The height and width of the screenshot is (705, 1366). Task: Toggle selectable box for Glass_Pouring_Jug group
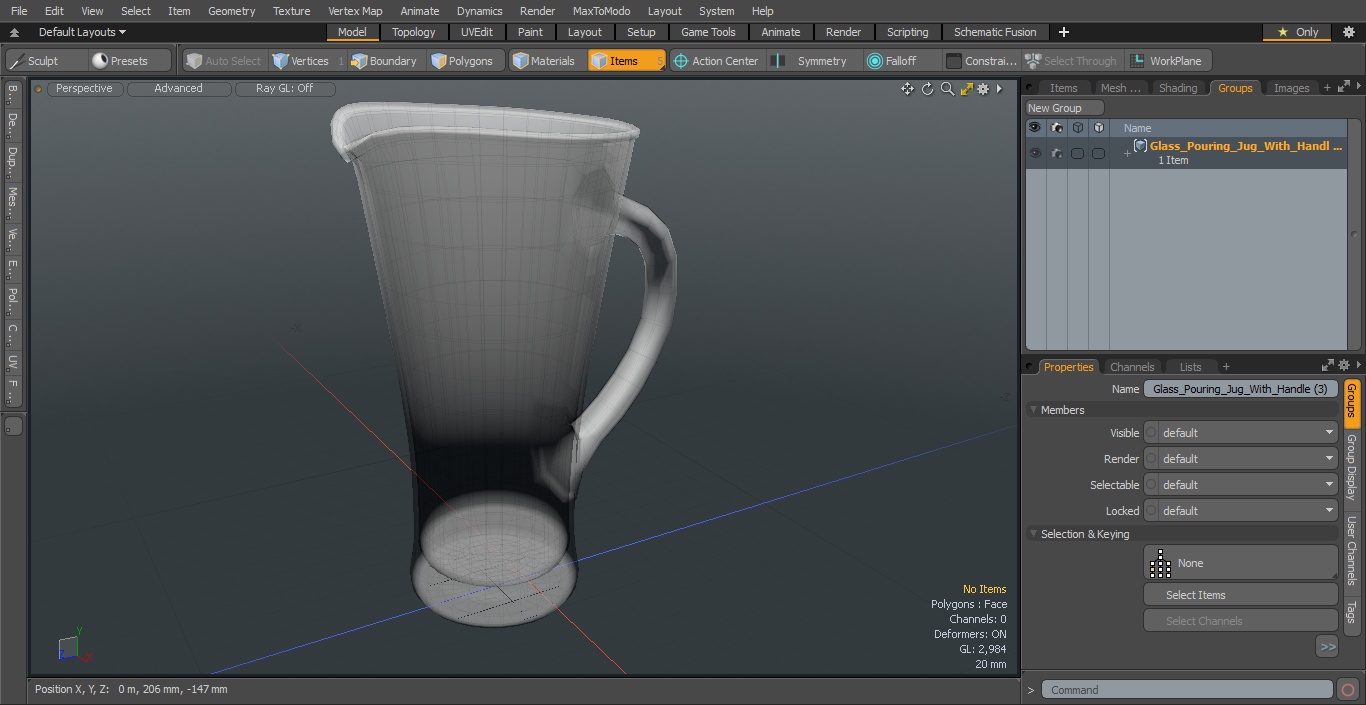1077,153
